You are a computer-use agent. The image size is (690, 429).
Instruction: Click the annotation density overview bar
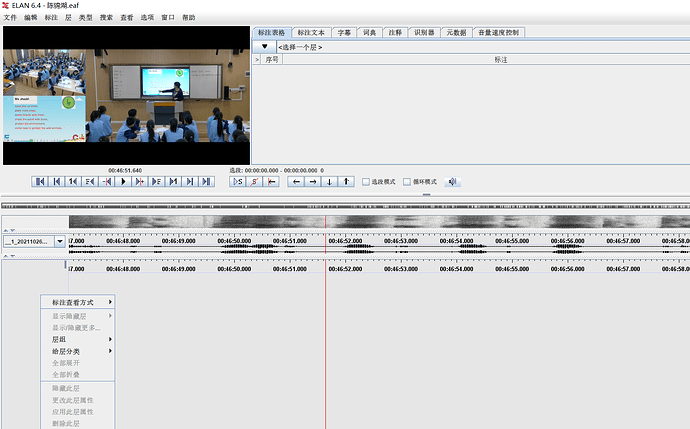point(345,206)
